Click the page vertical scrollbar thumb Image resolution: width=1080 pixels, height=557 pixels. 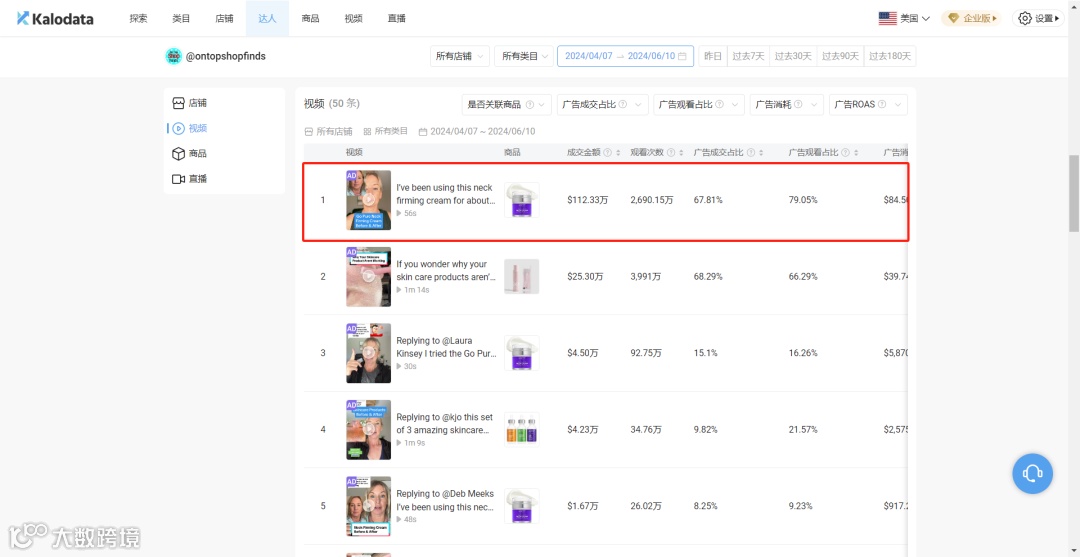point(1074,194)
